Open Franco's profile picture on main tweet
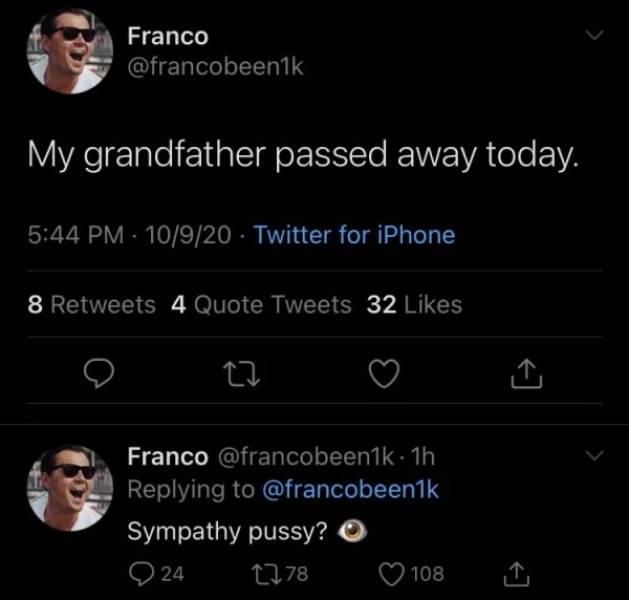Image resolution: width=629 pixels, height=600 pixels. click(x=69, y=51)
